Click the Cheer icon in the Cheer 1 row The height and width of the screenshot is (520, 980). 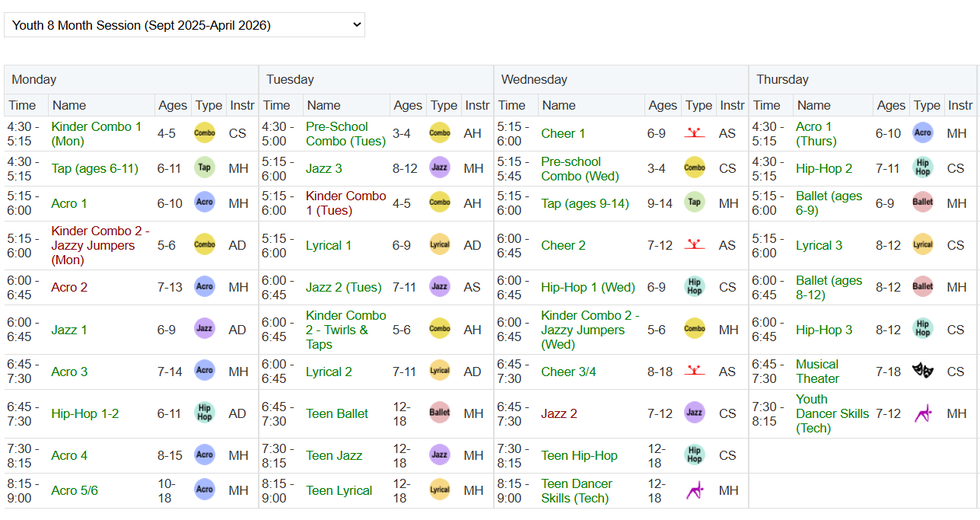tap(694, 133)
